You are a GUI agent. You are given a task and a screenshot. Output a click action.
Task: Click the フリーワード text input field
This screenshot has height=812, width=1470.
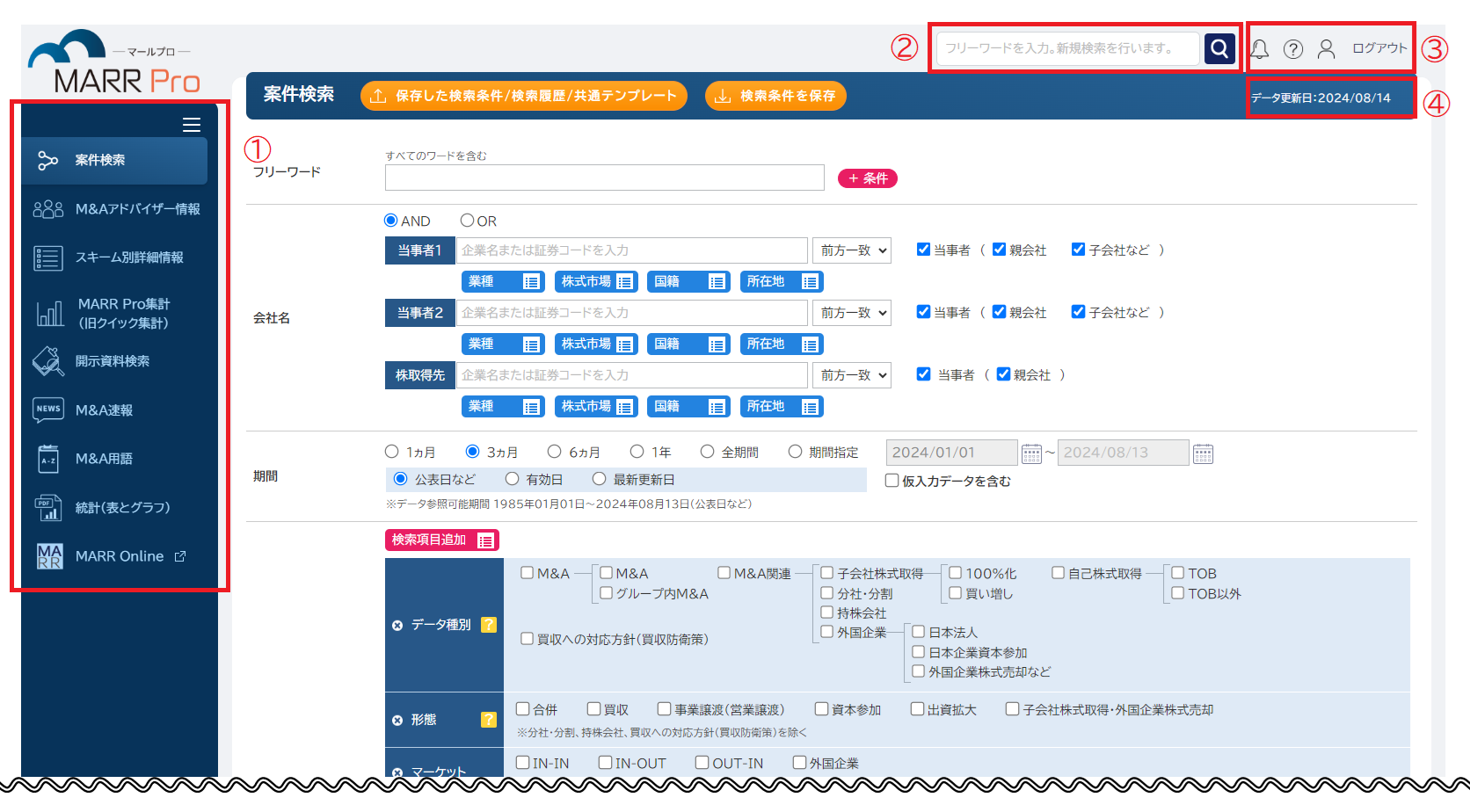(604, 178)
